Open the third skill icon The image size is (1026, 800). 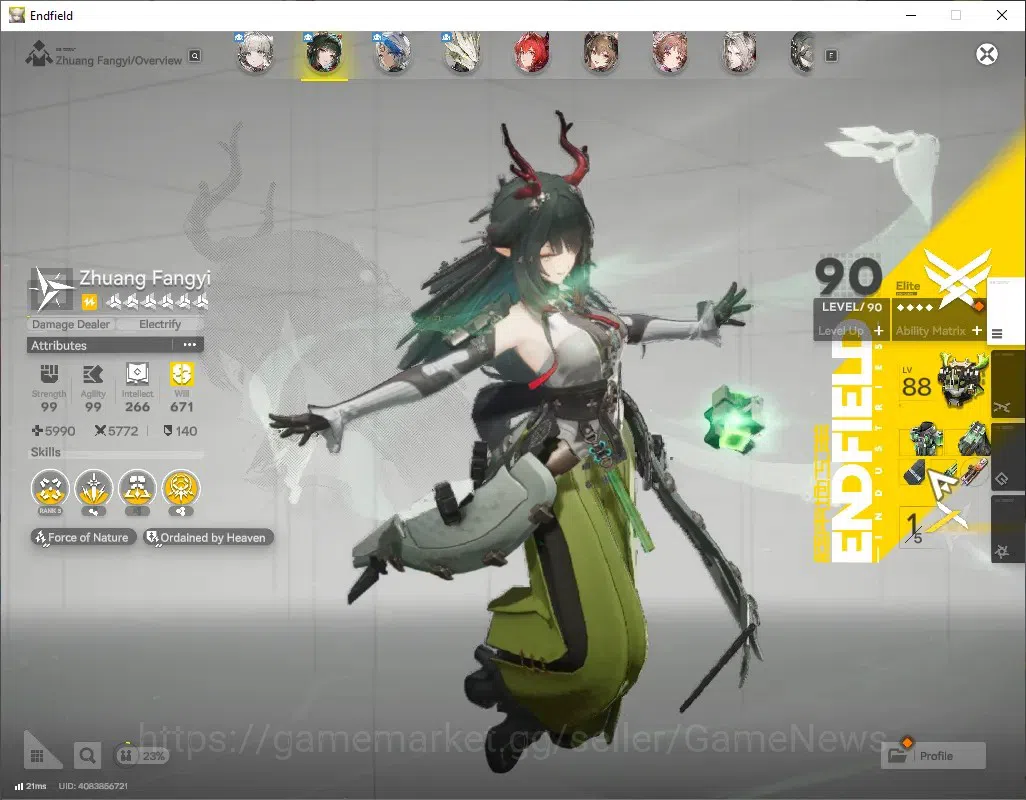coord(137,489)
